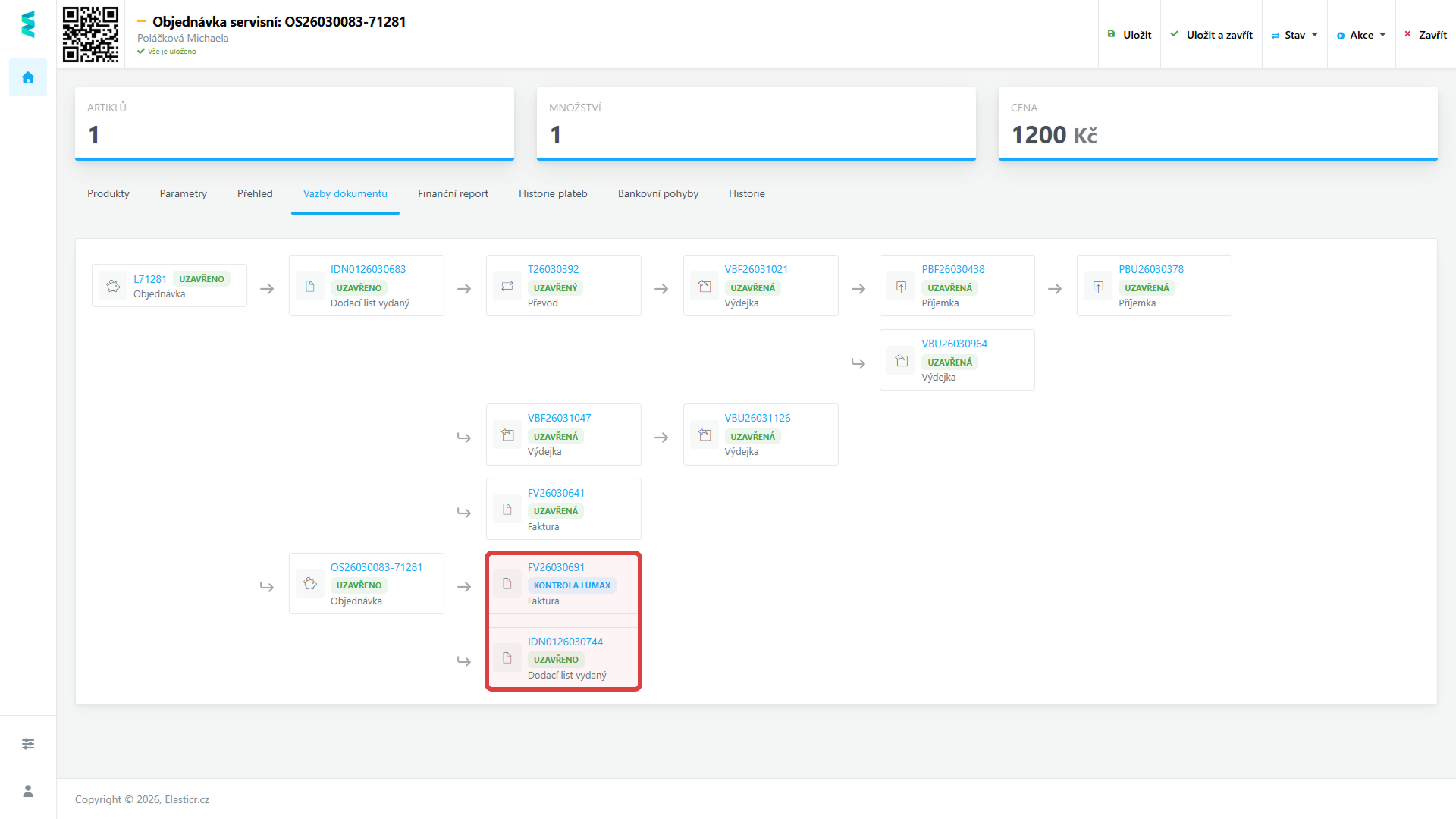This screenshot has width=1456, height=819.
Task: Switch to the Přehled tab
Action: pos(255,193)
